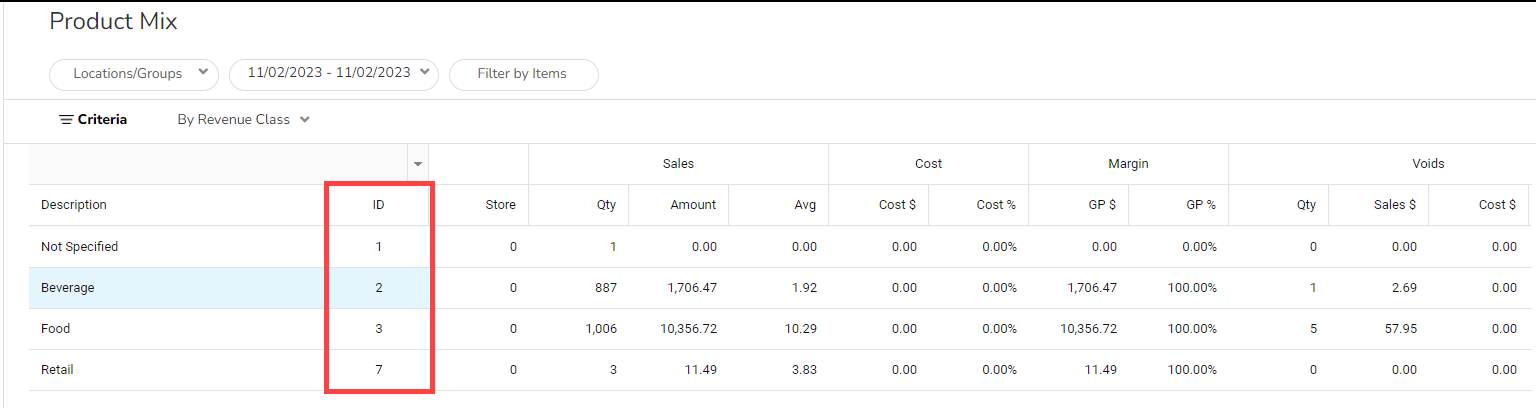Expand the By Revenue Class dropdown
Image resolution: width=1536 pixels, height=408 pixels.
click(x=243, y=120)
